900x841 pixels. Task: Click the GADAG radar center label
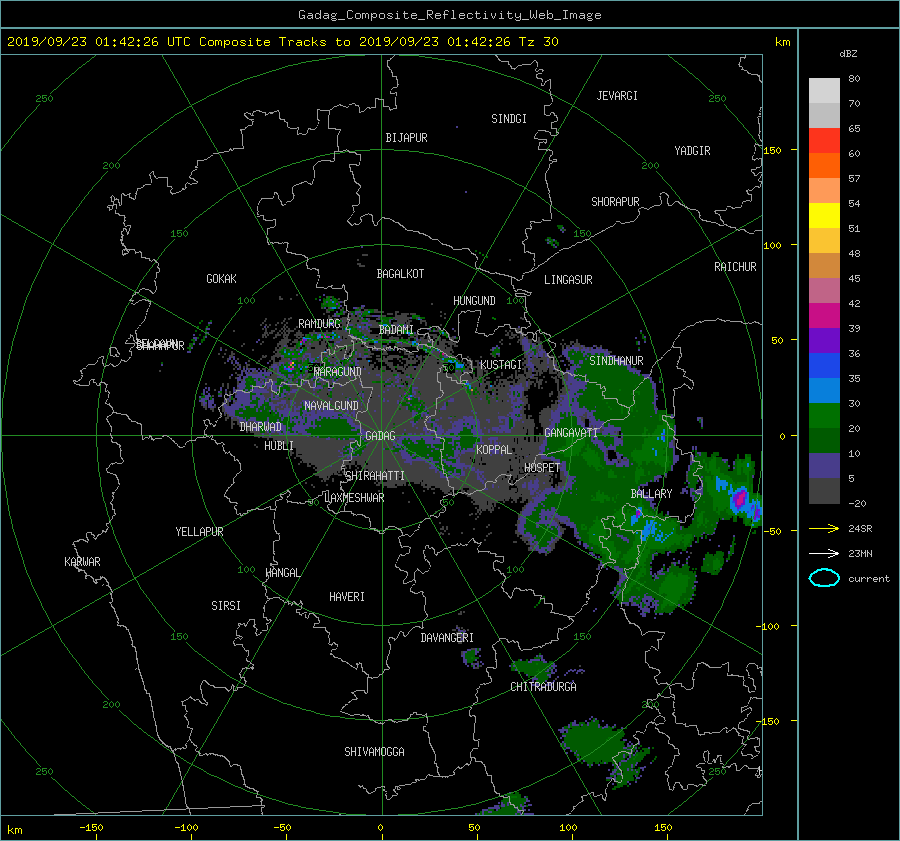(380, 436)
